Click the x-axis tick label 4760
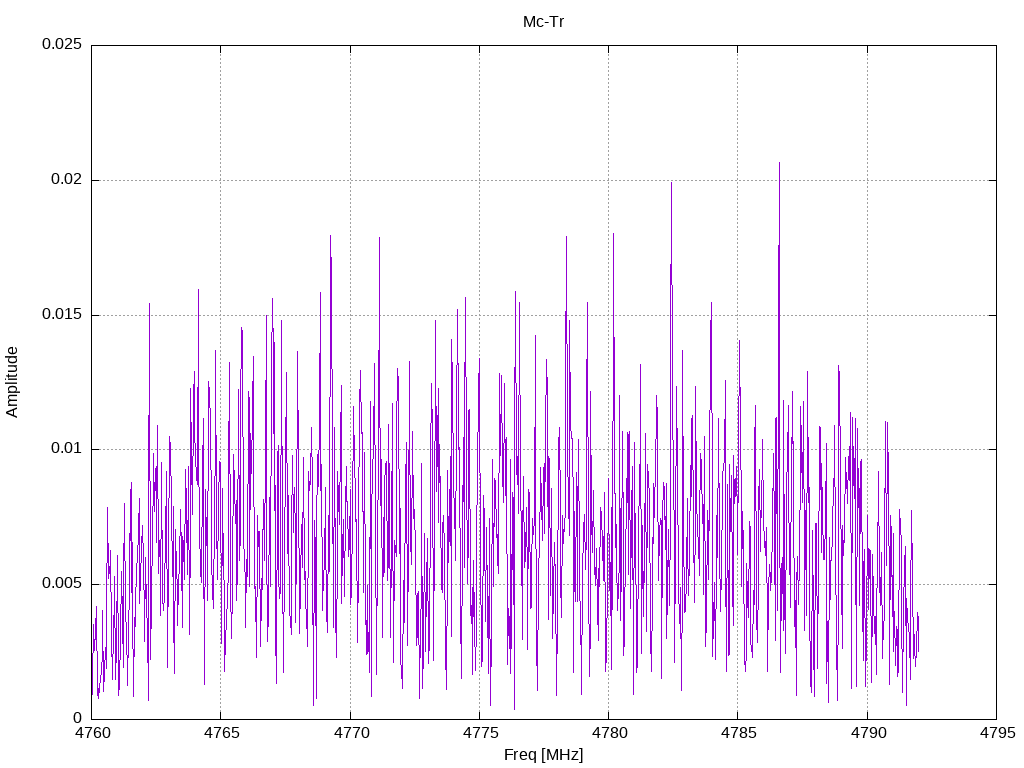1024x768 pixels. coord(92,733)
